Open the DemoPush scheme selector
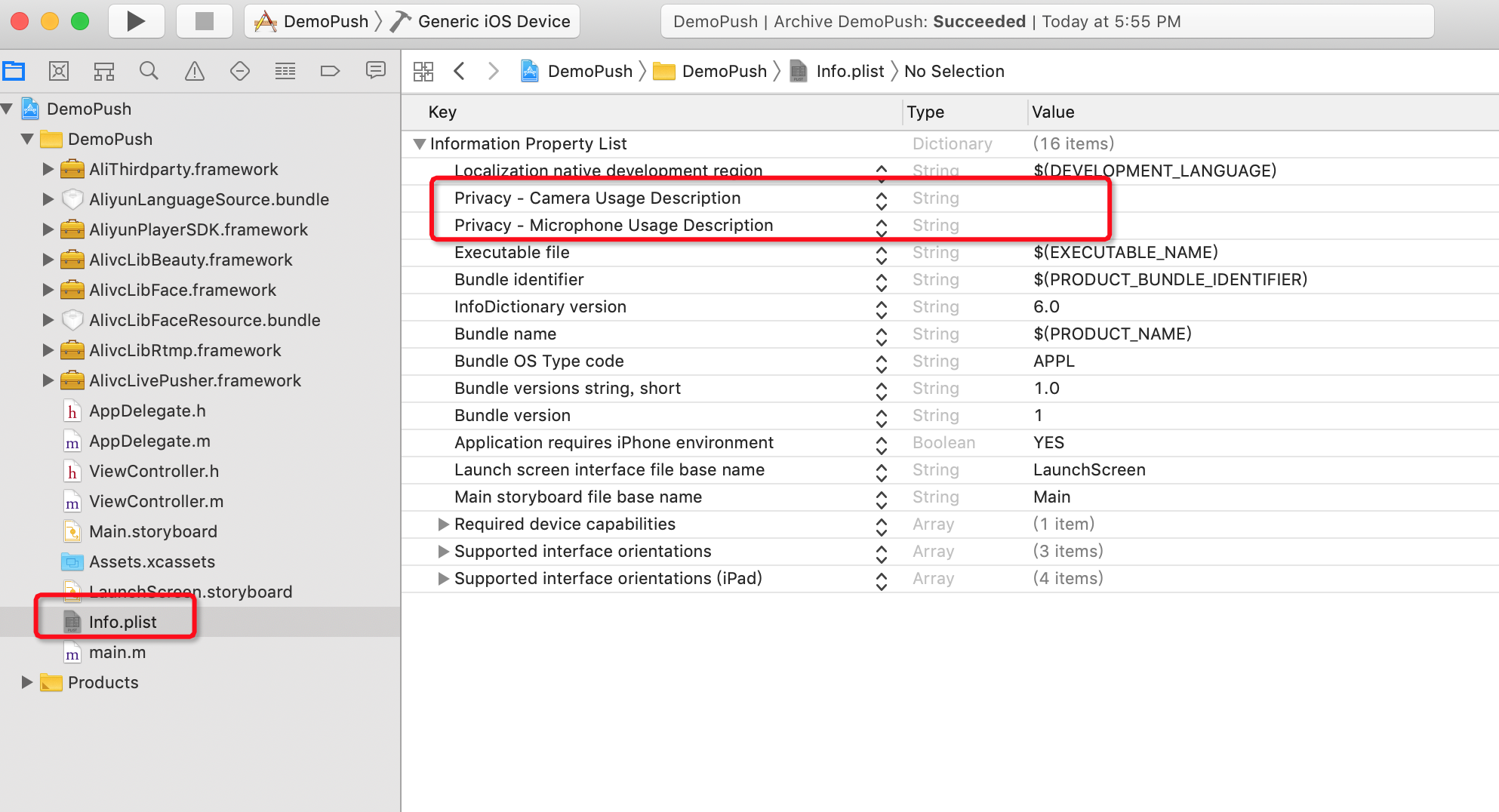 click(312, 21)
